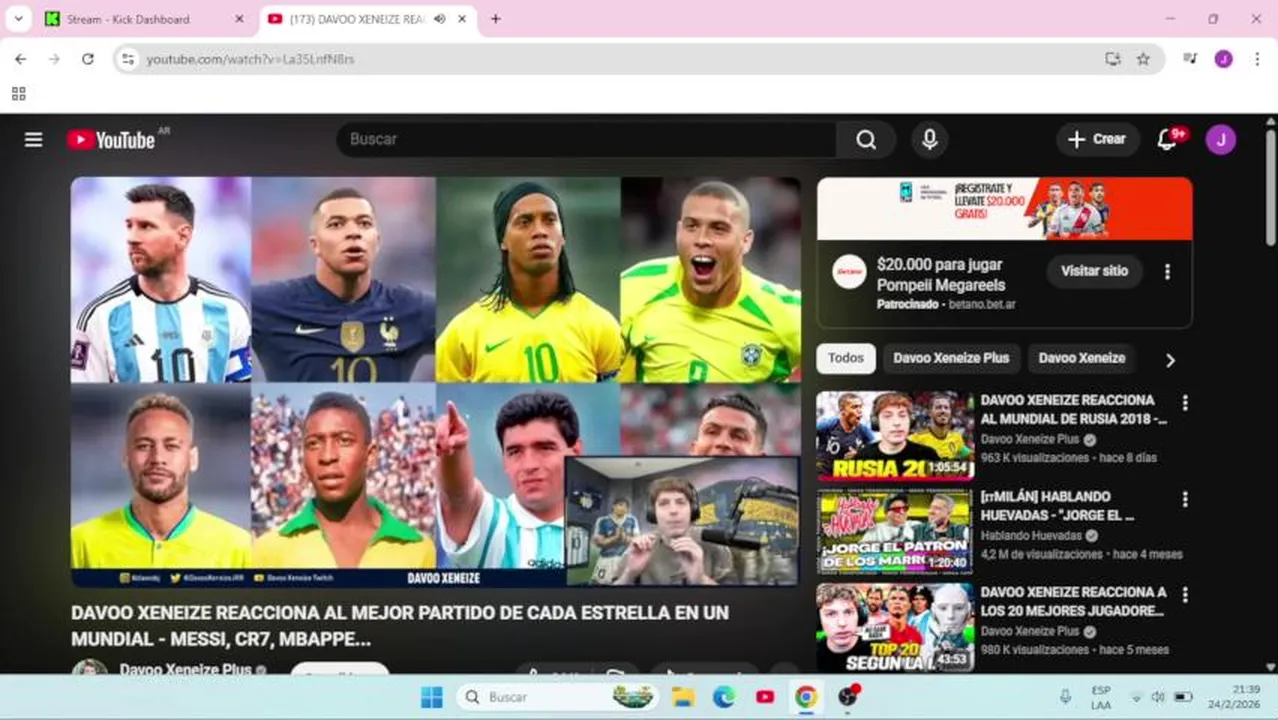Open a new Chrome tab
1278x720 pixels.
tap(495, 19)
